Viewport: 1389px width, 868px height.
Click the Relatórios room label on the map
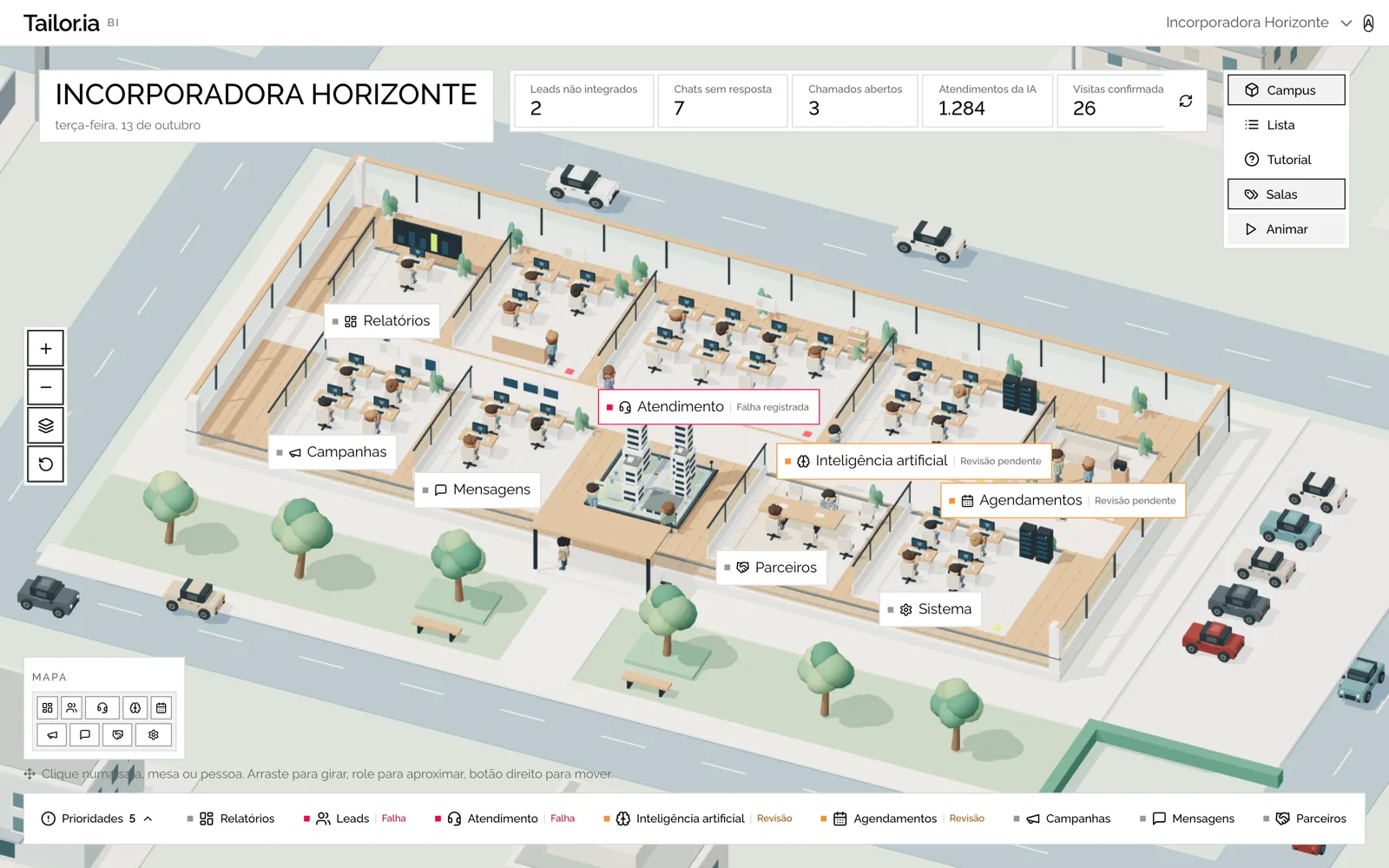pyautogui.click(x=382, y=321)
